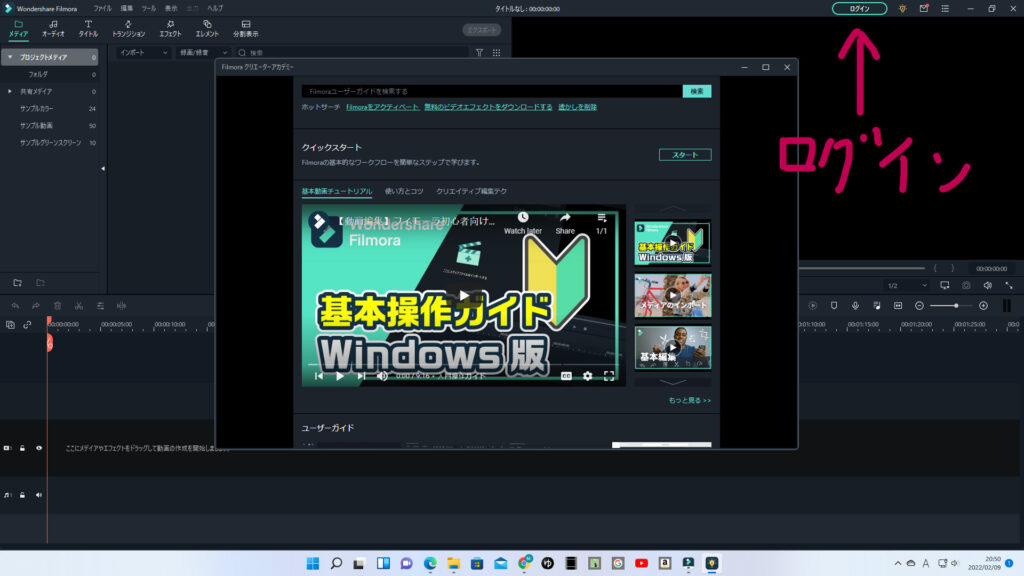
Task: Click the list icon next to the envelope
Action: 945,8
